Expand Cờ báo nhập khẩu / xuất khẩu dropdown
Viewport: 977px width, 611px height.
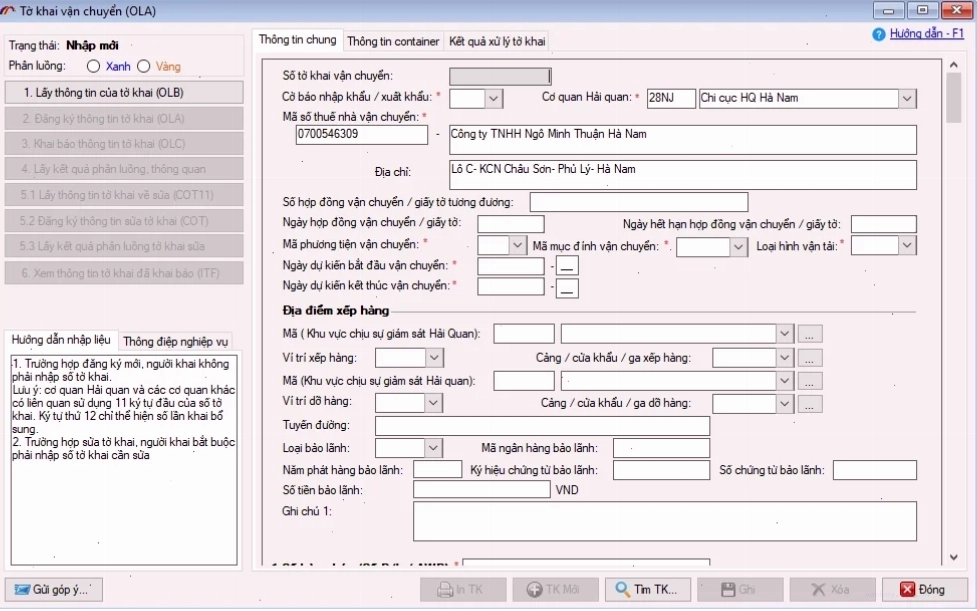pos(493,98)
